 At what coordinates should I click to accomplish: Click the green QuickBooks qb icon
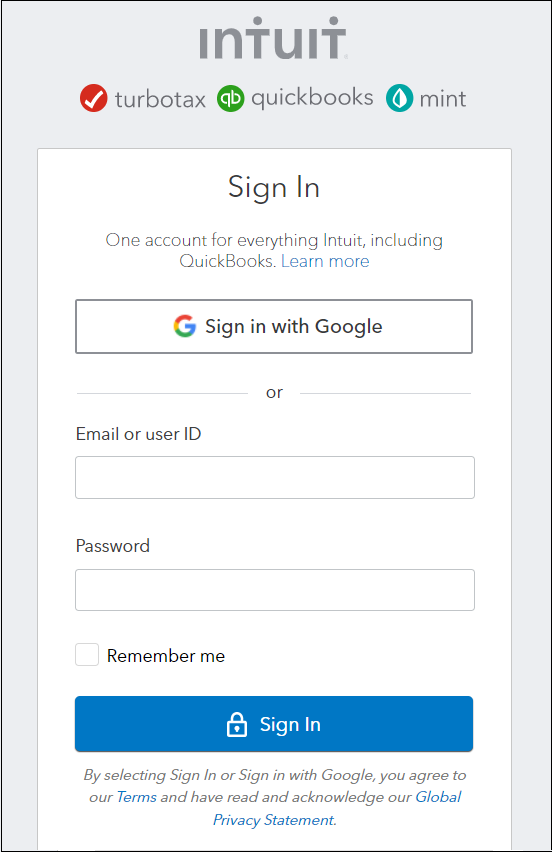tap(231, 98)
